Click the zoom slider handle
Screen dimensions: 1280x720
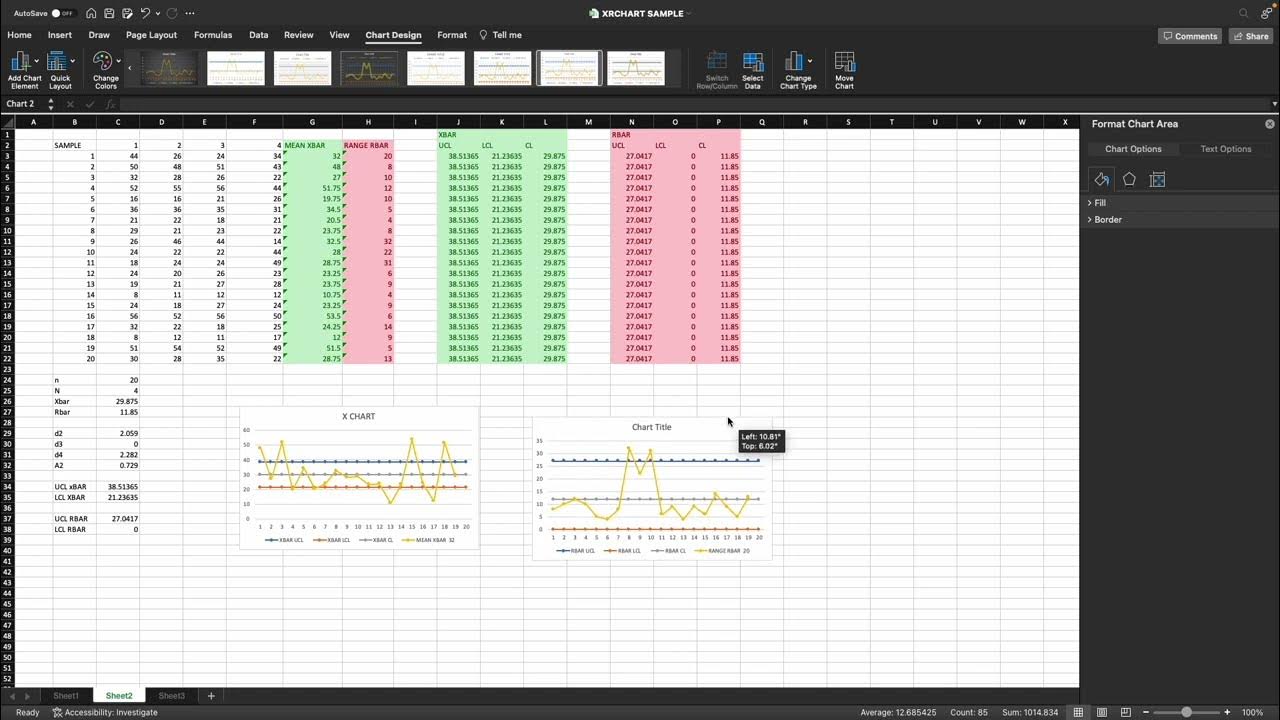[x=1186, y=712]
